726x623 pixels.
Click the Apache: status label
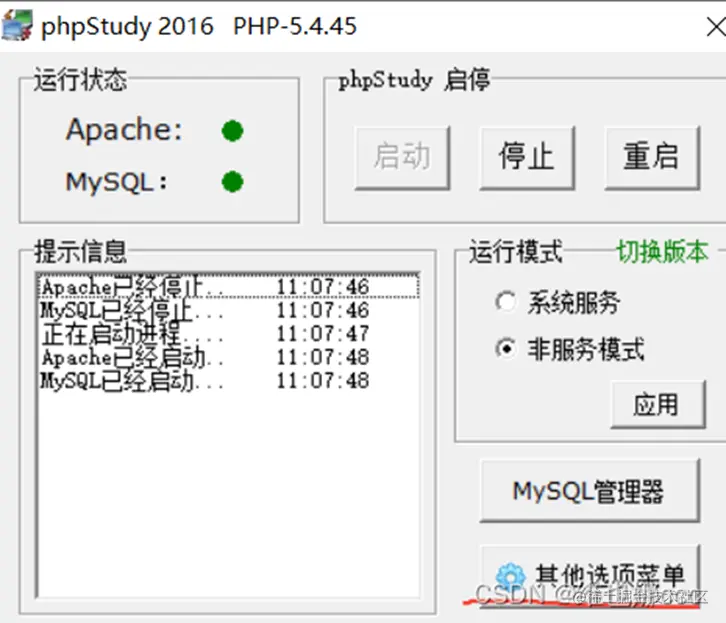[x=124, y=130]
